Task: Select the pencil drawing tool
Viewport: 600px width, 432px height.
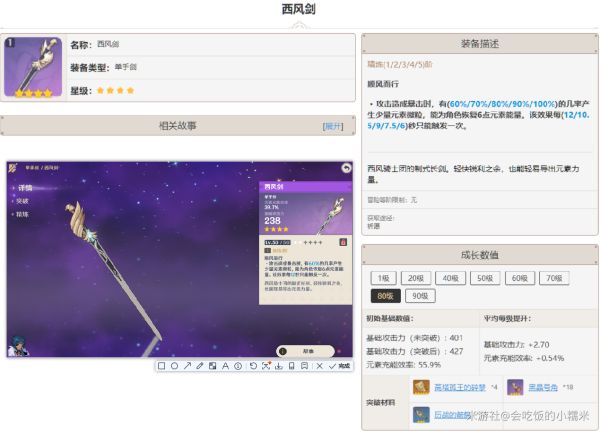Action: (200, 366)
